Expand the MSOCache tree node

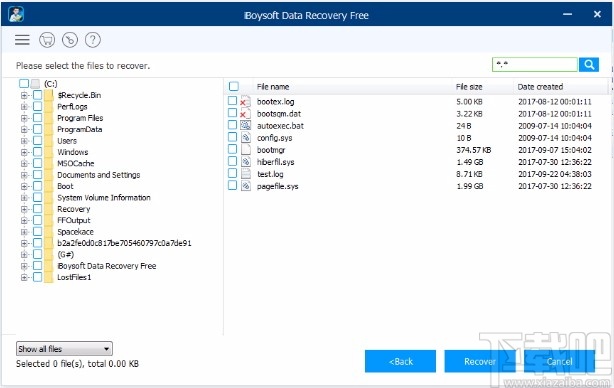pyautogui.click(x=24, y=163)
